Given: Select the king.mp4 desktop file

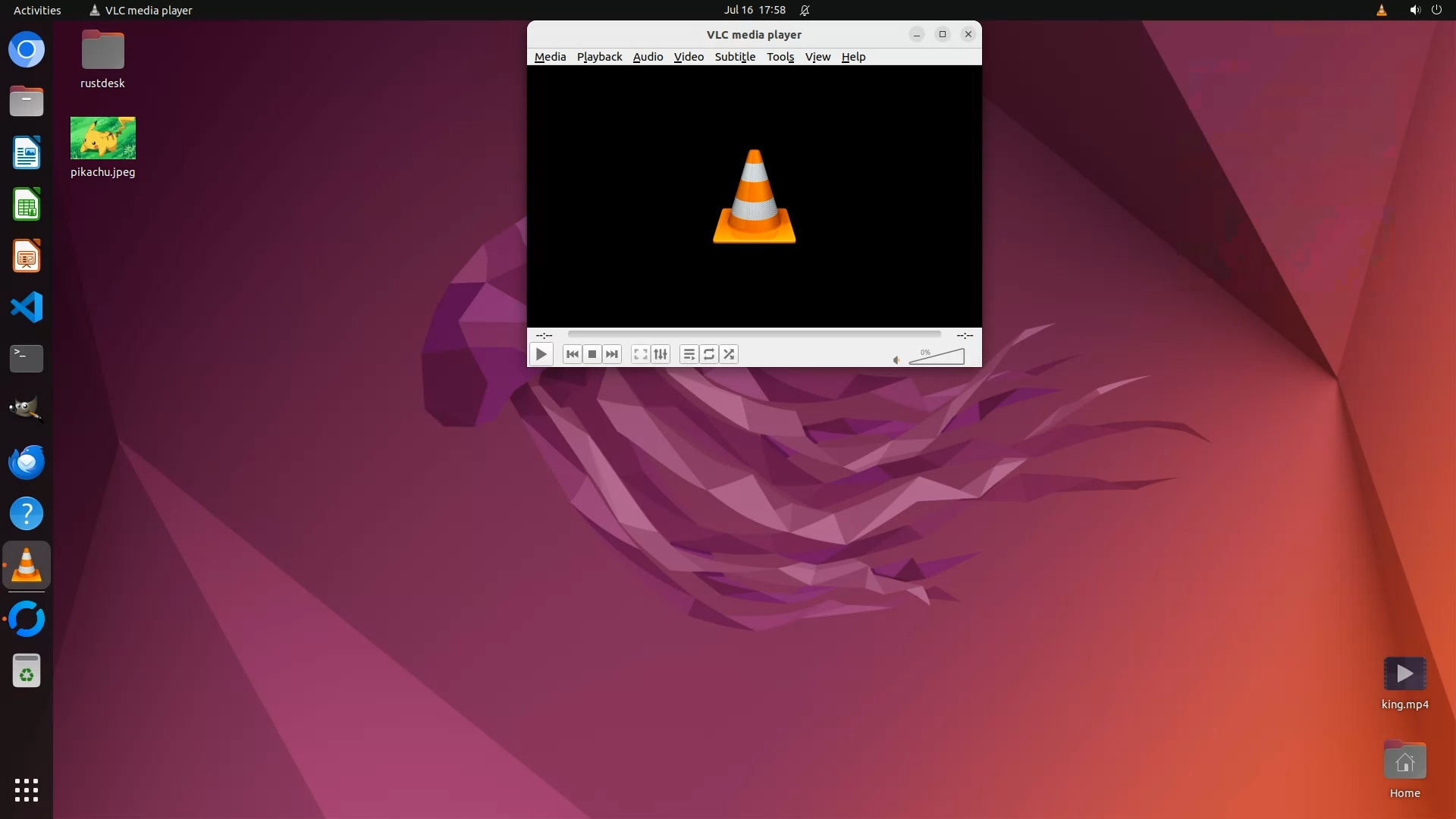Looking at the screenshot, I should 1404,674.
